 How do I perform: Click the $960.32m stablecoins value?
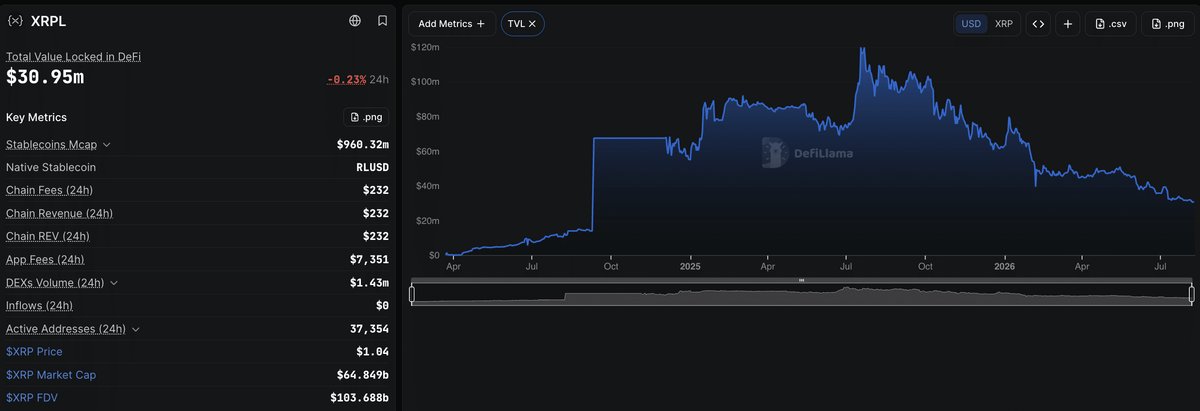363,145
